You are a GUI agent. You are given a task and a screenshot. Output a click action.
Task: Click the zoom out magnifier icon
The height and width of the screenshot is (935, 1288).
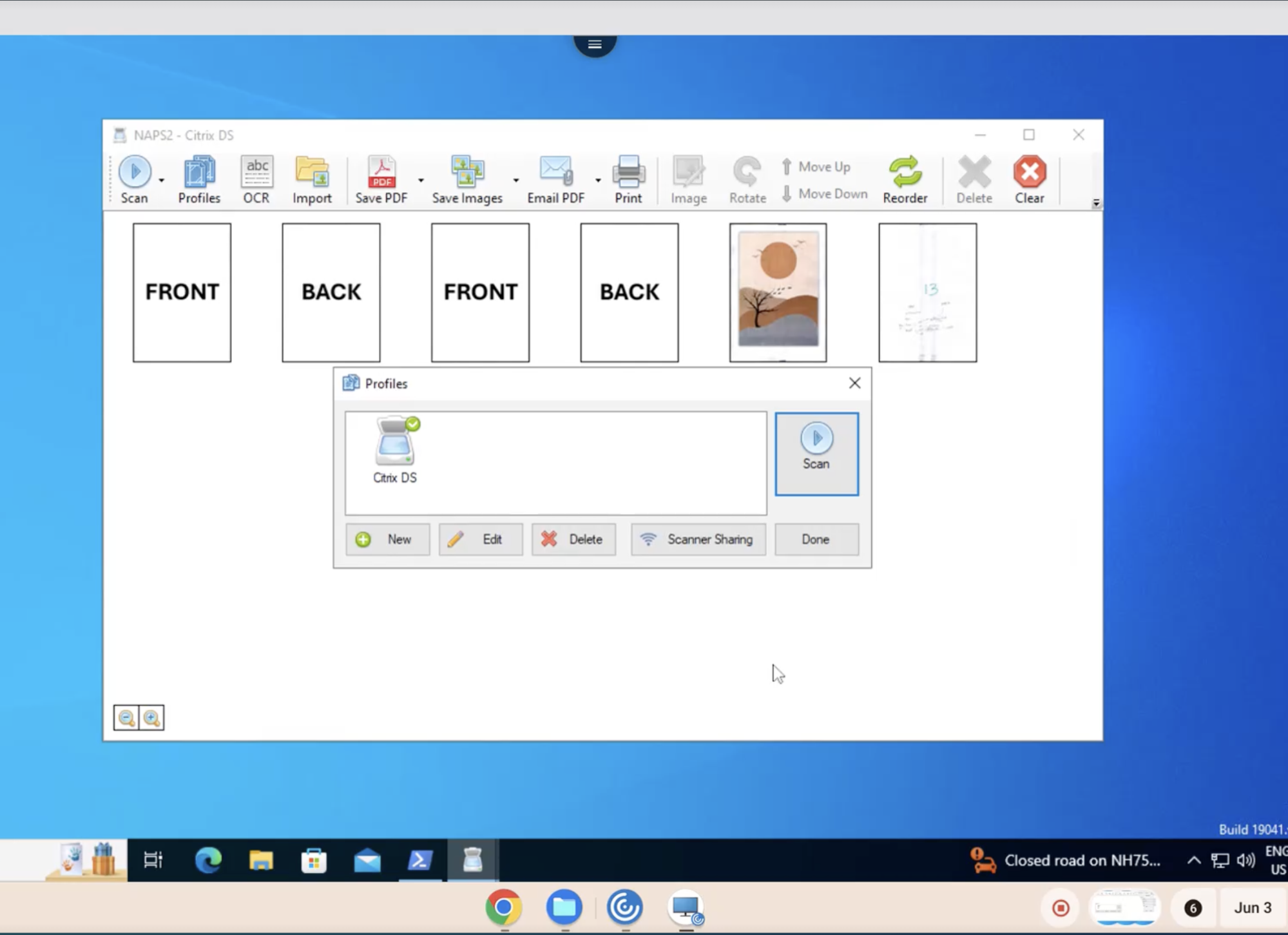coord(127,718)
